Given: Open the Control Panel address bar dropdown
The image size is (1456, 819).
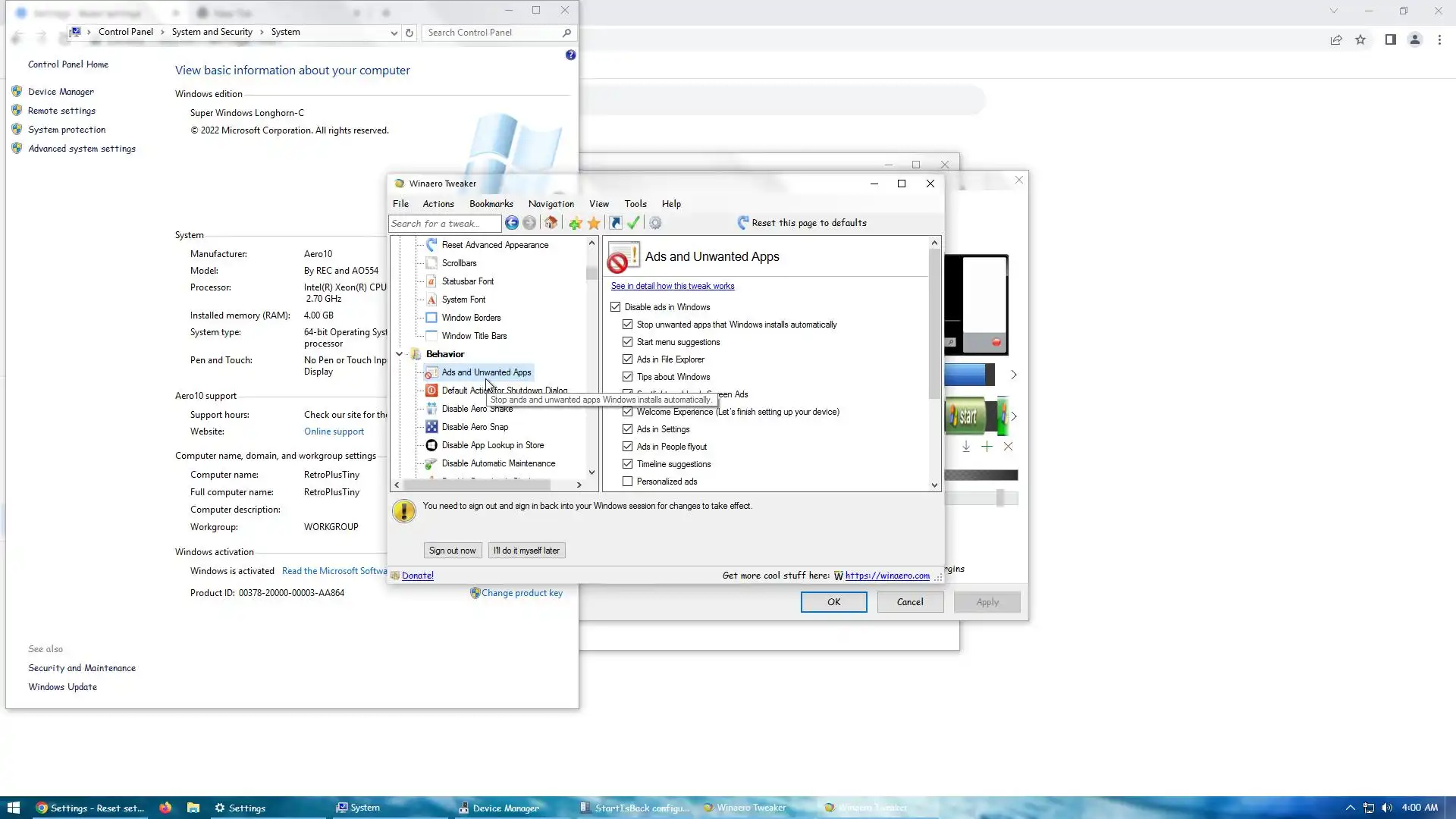Looking at the screenshot, I should [x=394, y=33].
